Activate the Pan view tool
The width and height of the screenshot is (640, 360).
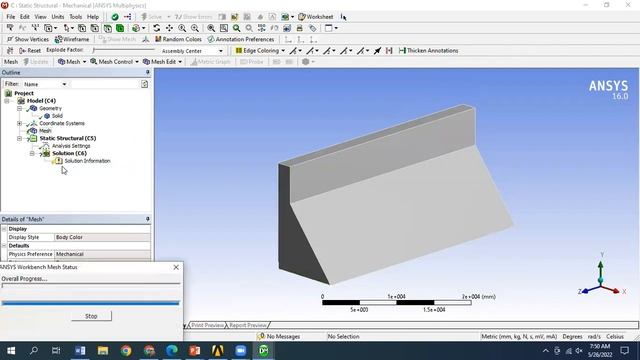click(x=169, y=28)
